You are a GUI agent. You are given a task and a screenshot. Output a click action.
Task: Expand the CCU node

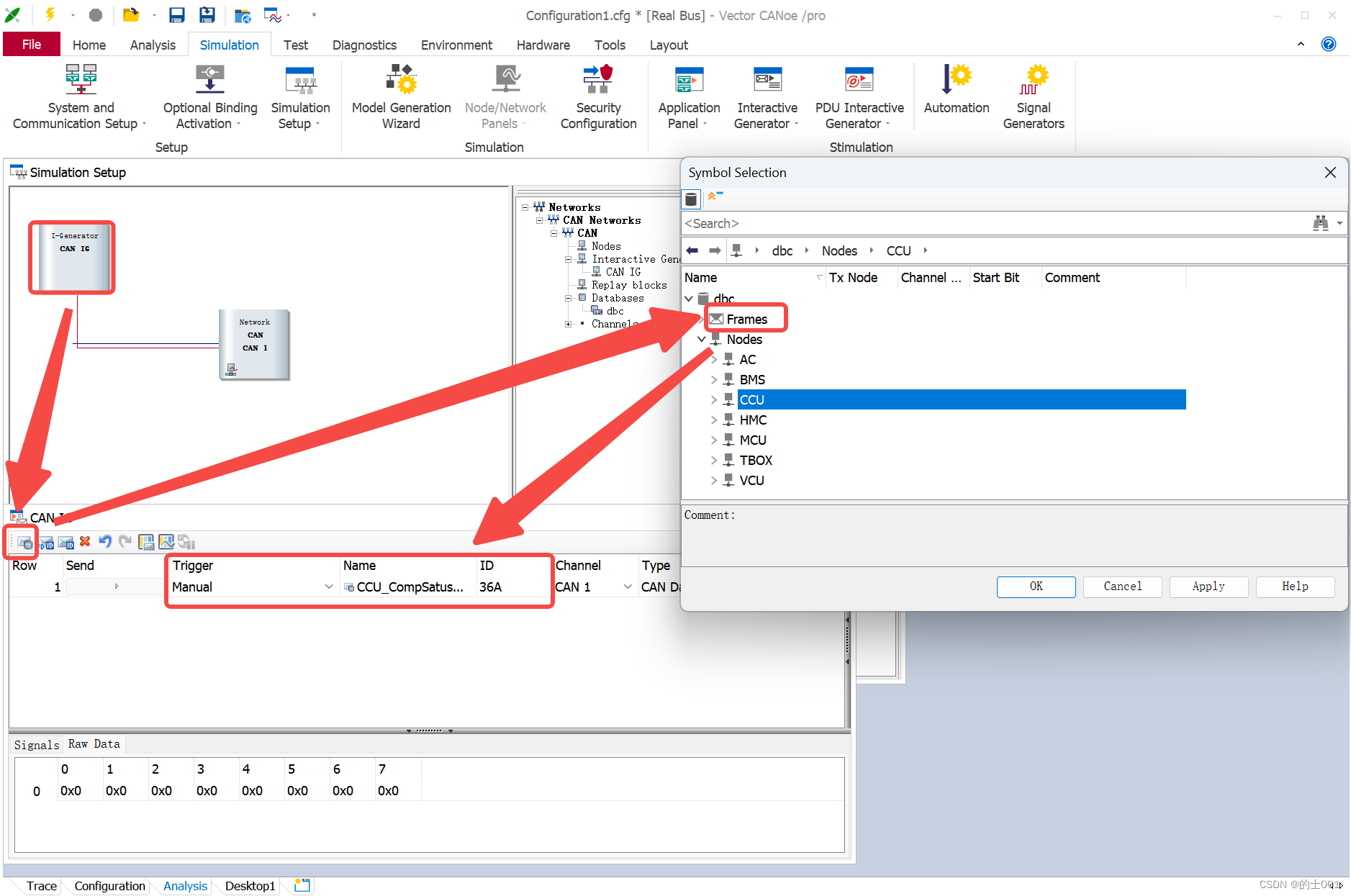[x=714, y=399]
